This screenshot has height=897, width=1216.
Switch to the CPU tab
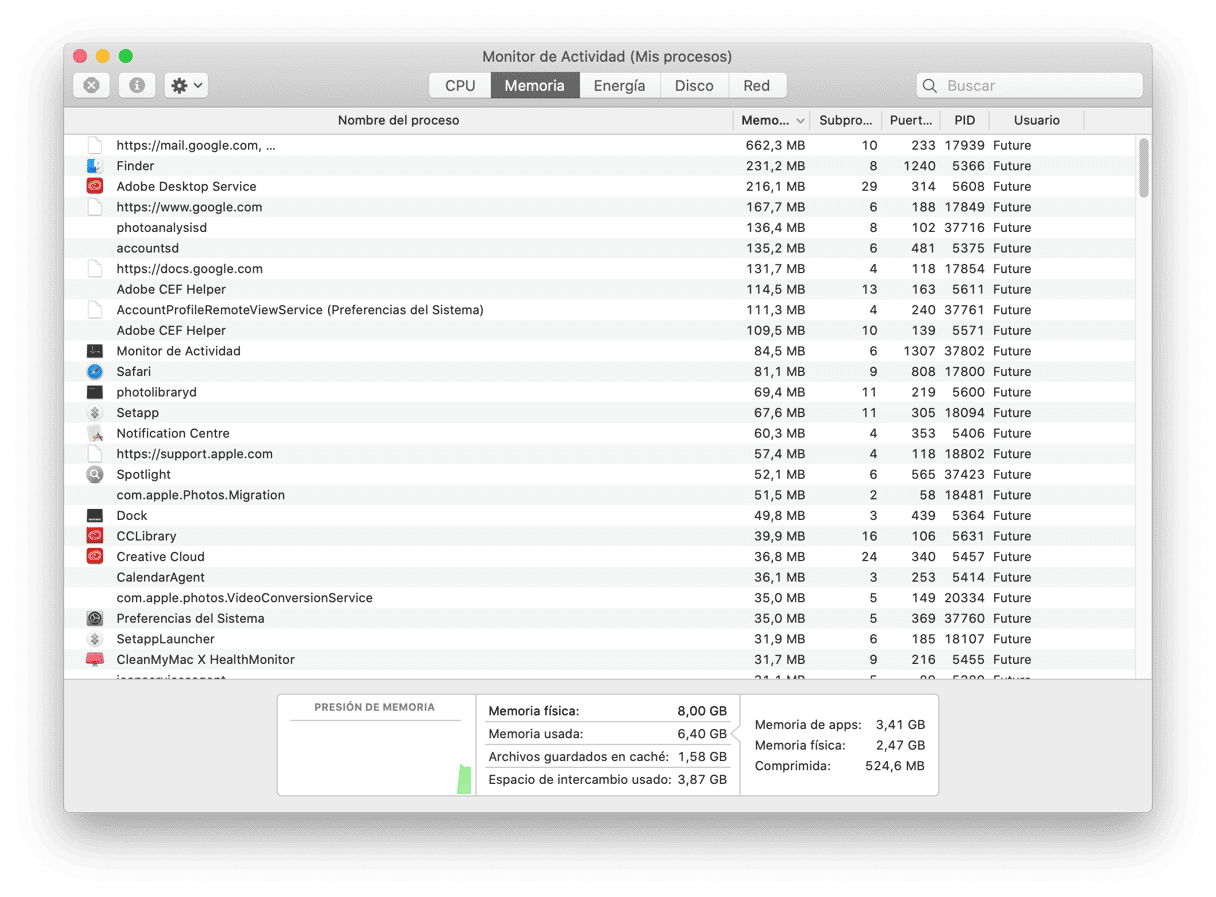460,86
